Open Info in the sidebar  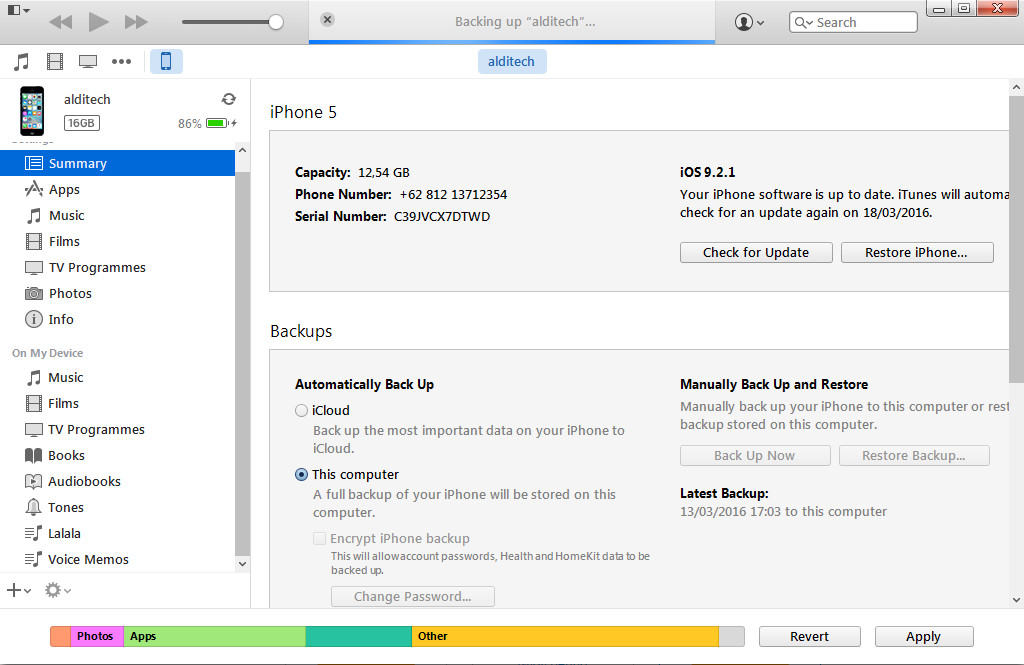(x=118, y=319)
